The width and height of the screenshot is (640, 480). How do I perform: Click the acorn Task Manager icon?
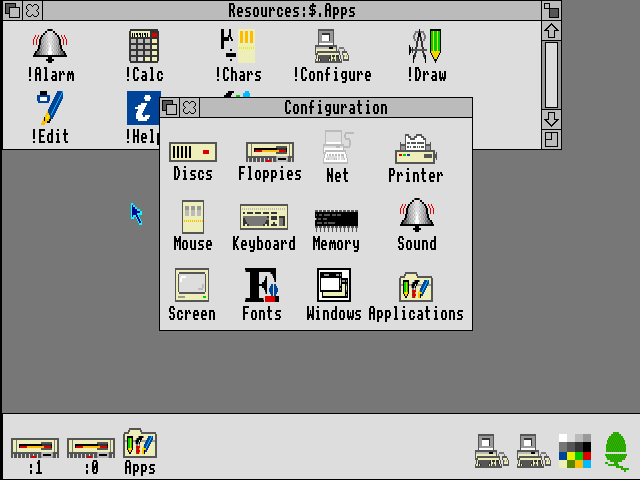(x=617, y=450)
